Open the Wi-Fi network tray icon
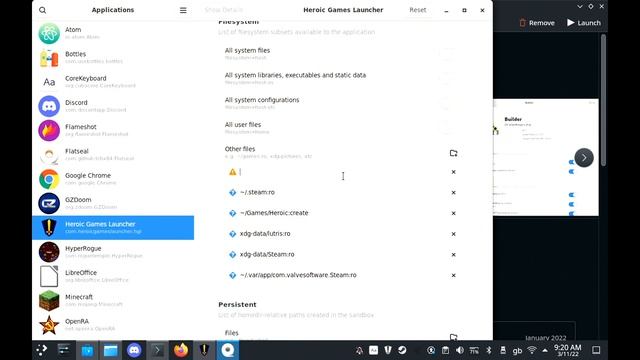This screenshot has height=360, width=640. (531, 350)
